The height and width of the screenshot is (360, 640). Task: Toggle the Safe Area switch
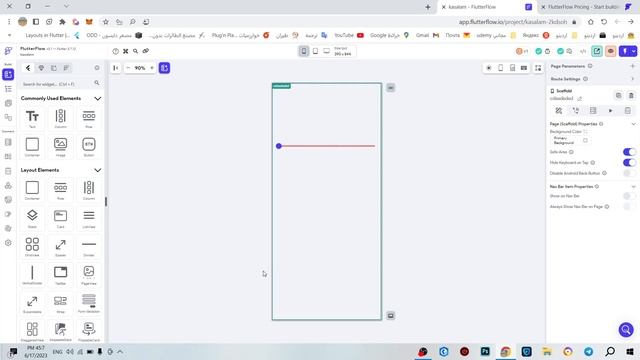(x=629, y=152)
